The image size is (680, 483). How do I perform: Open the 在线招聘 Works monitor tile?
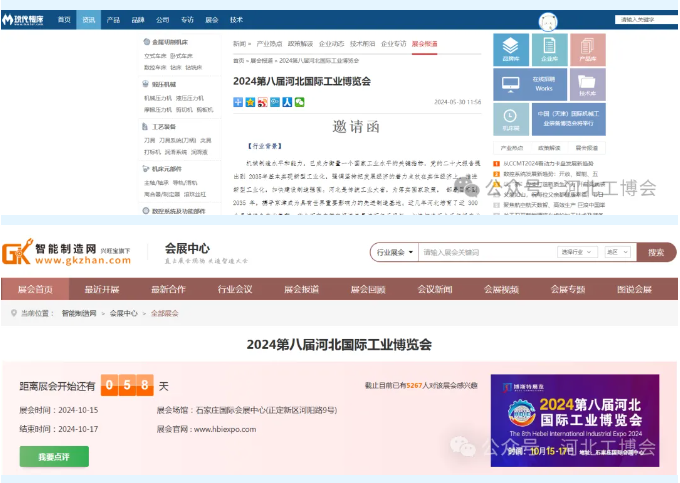(x=530, y=84)
